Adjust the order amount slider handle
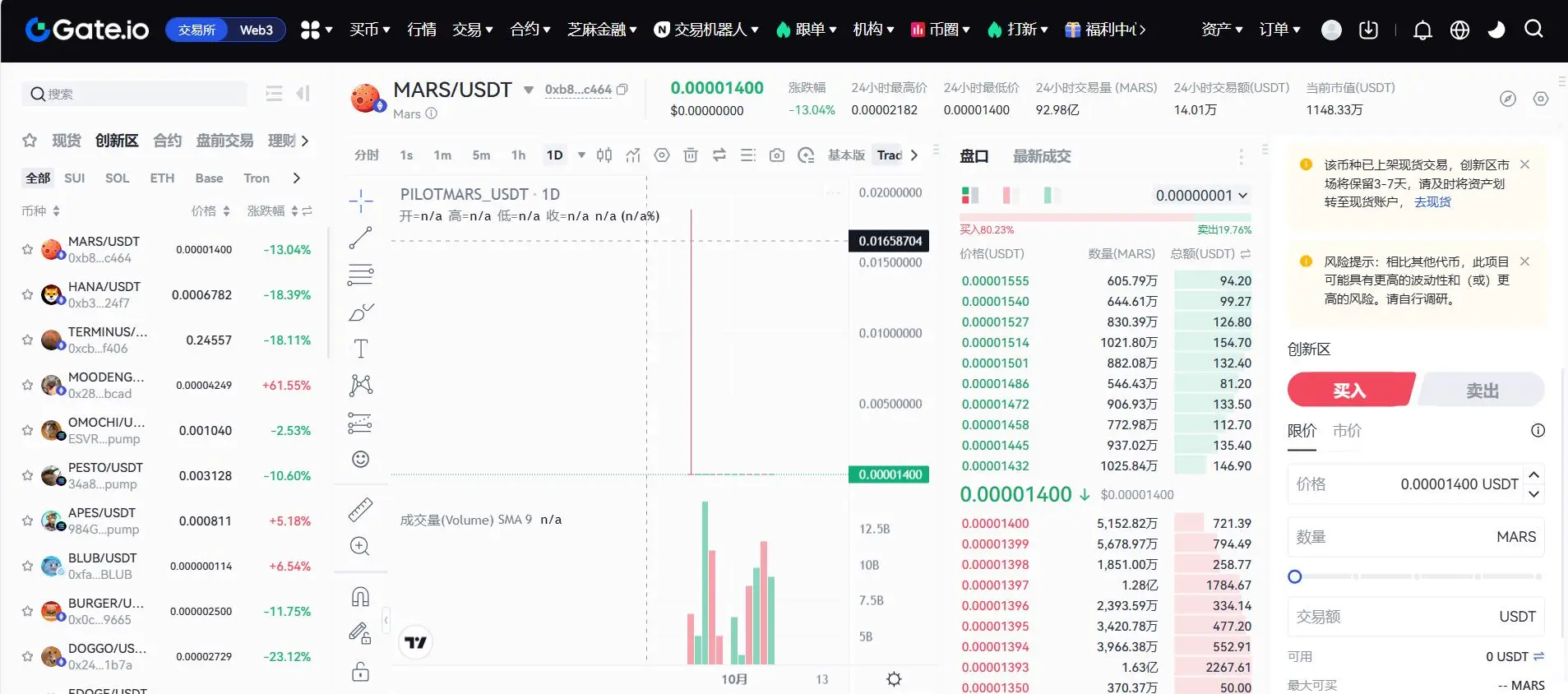Viewport: 1568px width, 694px height. point(1295,576)
